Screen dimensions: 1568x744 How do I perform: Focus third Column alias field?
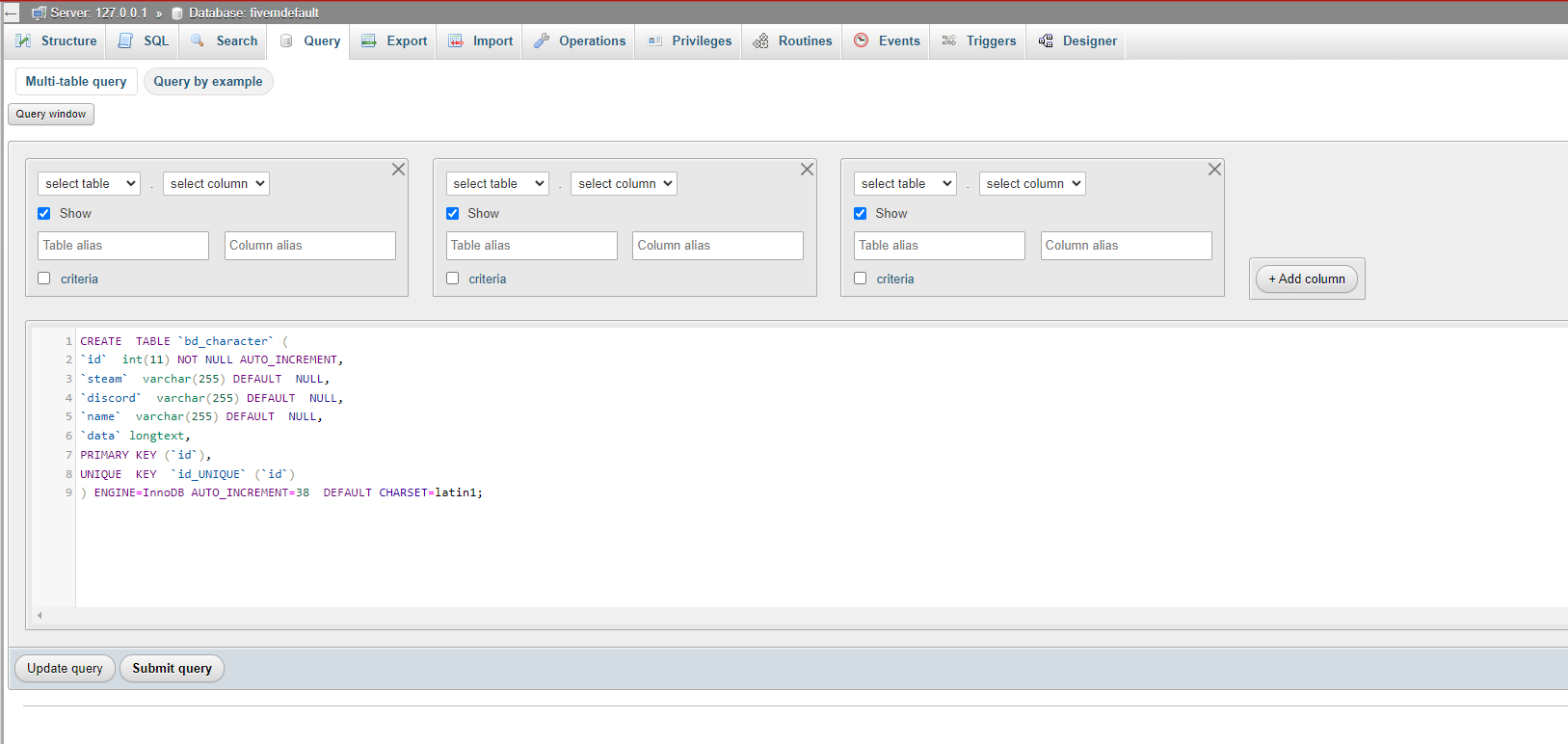1127,245
